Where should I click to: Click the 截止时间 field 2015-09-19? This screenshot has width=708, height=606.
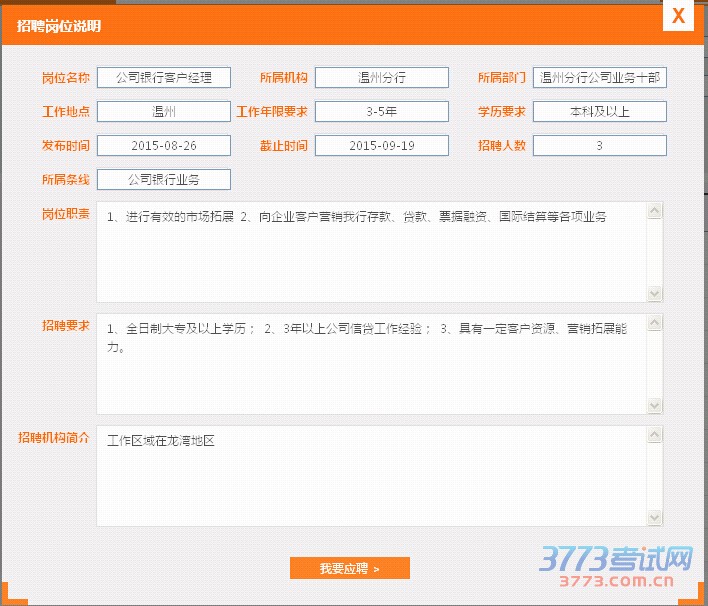click(x=381, y=146)
